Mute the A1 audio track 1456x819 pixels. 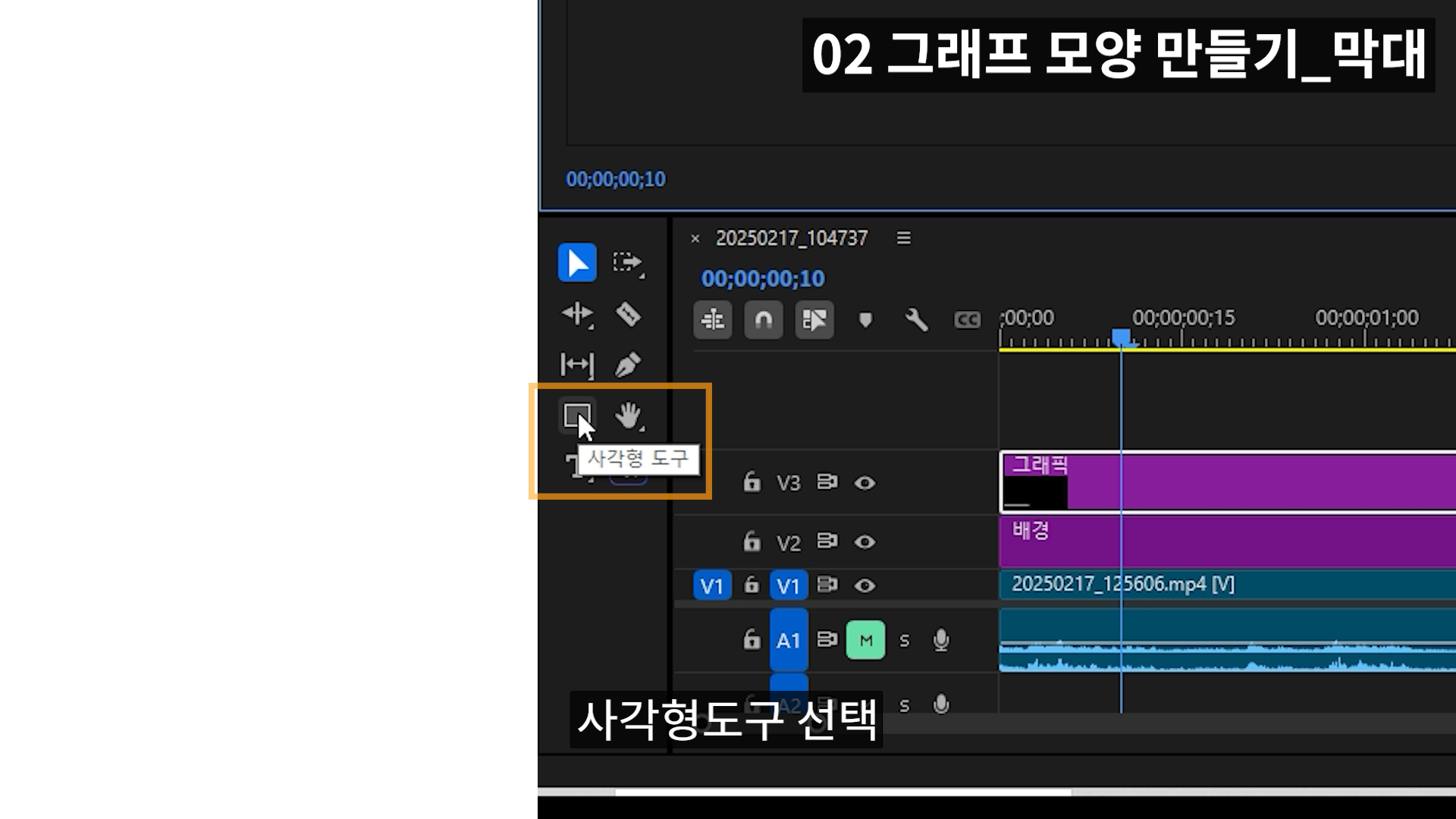(x=865, y=641)
